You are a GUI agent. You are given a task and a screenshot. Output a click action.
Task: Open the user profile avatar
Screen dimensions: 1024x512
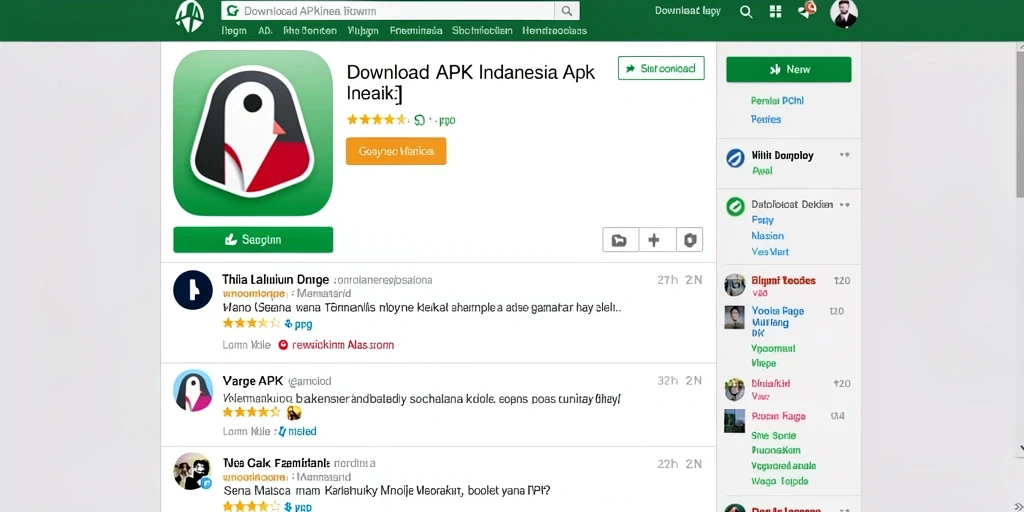tap(844, 14)
